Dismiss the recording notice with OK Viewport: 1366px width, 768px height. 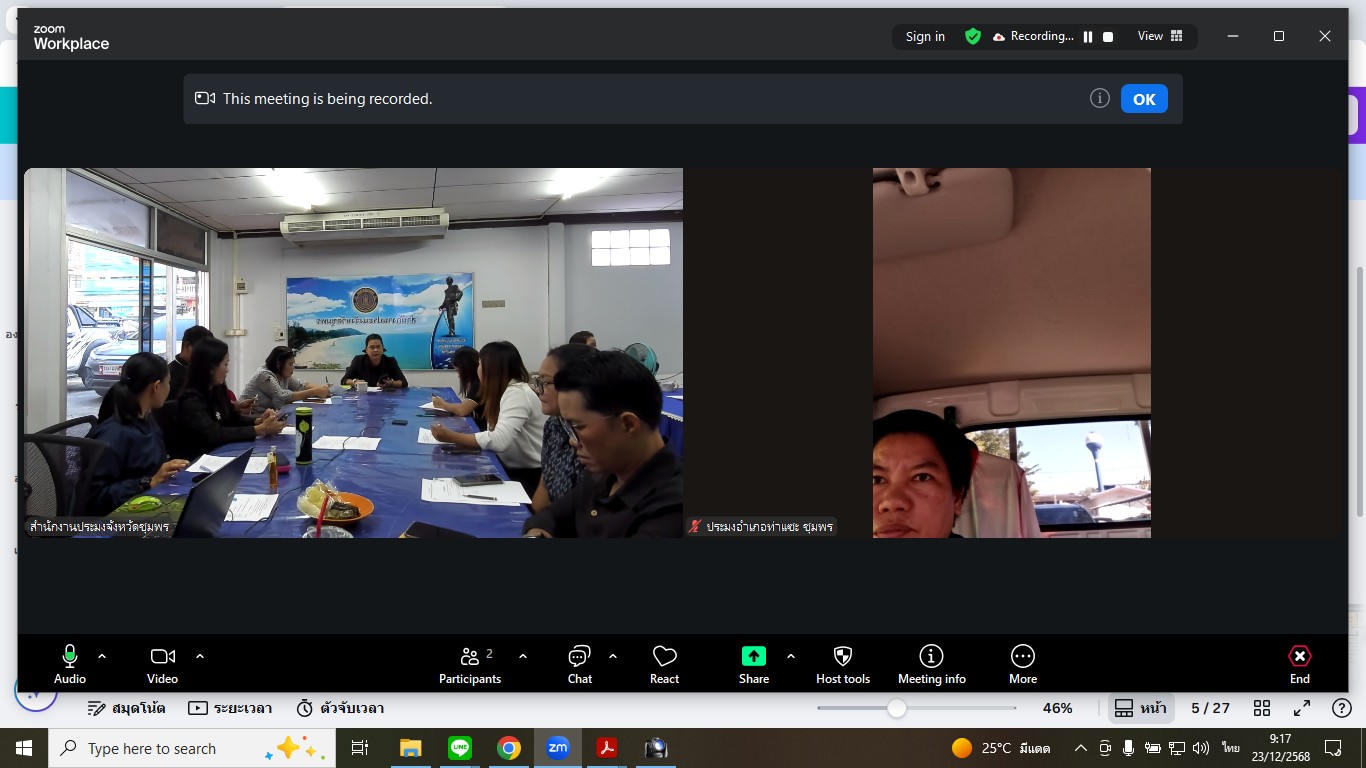(1144, 99)
